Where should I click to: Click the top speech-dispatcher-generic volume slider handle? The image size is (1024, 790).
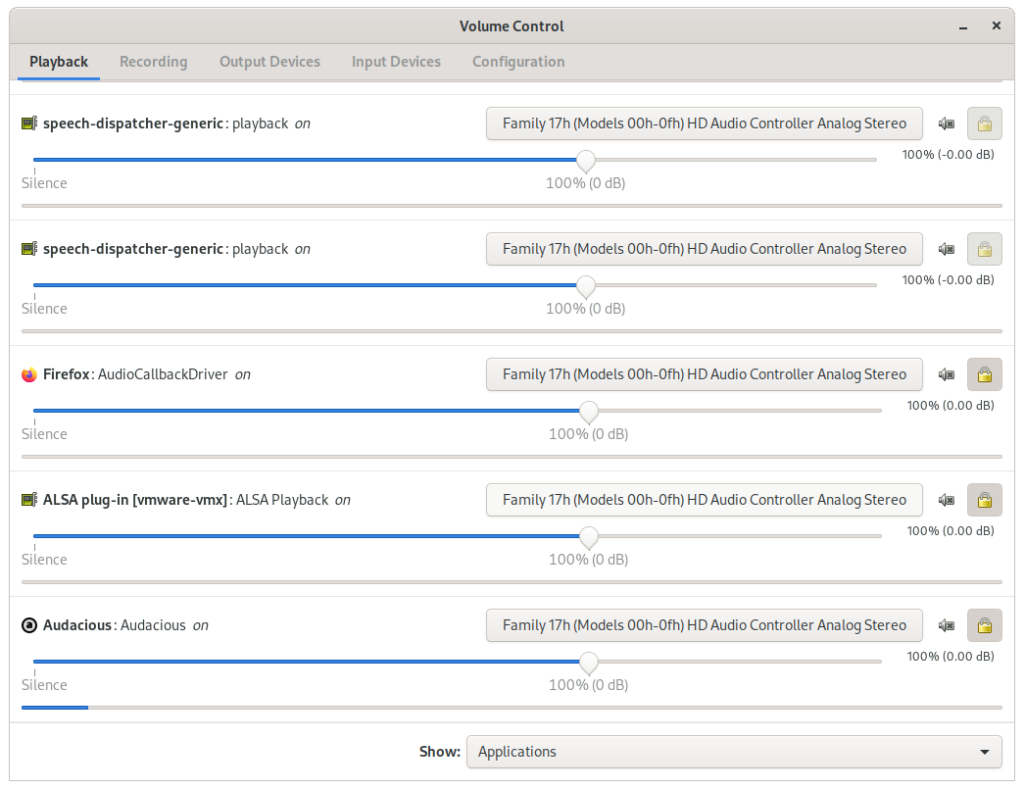tap(586, 161)
